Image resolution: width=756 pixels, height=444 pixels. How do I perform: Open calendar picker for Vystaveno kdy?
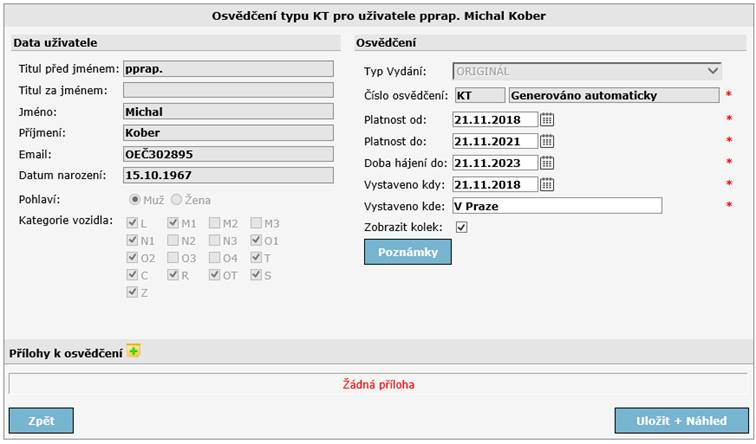point(547,184)
